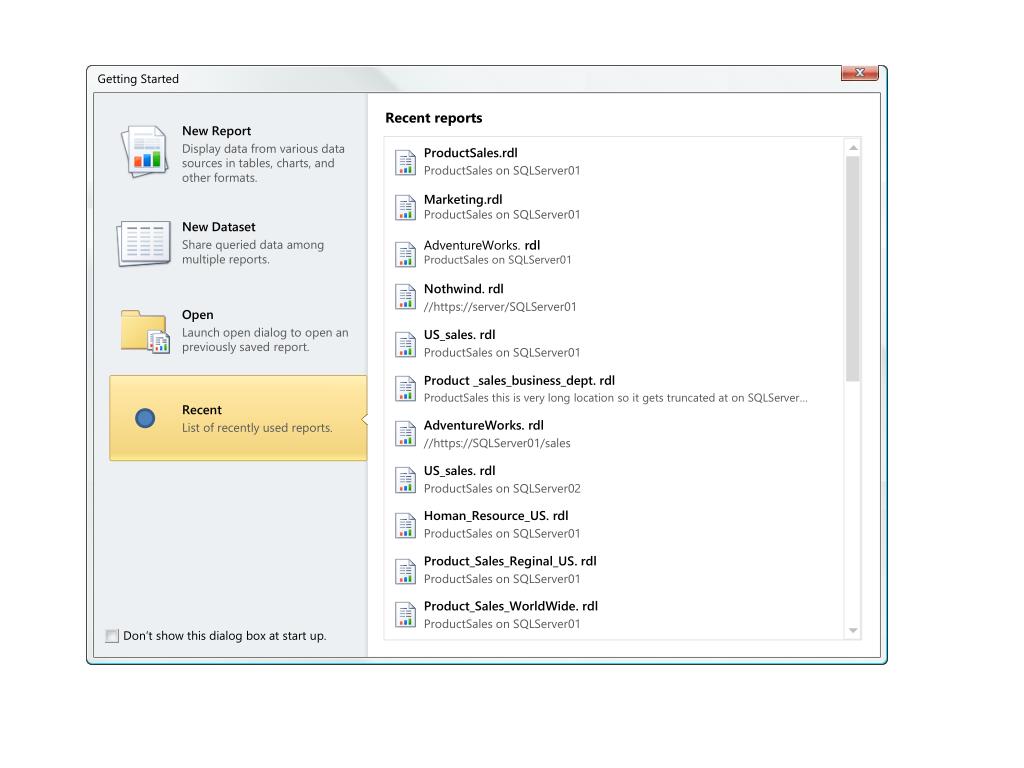Select the Recent option title
The width and height of the screenshot is (1024, 768).
[202, 409]
